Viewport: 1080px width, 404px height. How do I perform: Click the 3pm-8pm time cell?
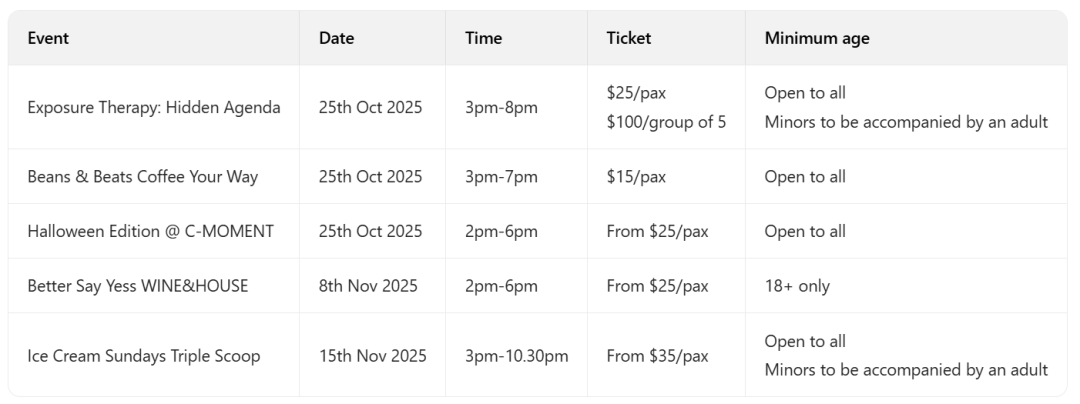(x=501, y=108)
